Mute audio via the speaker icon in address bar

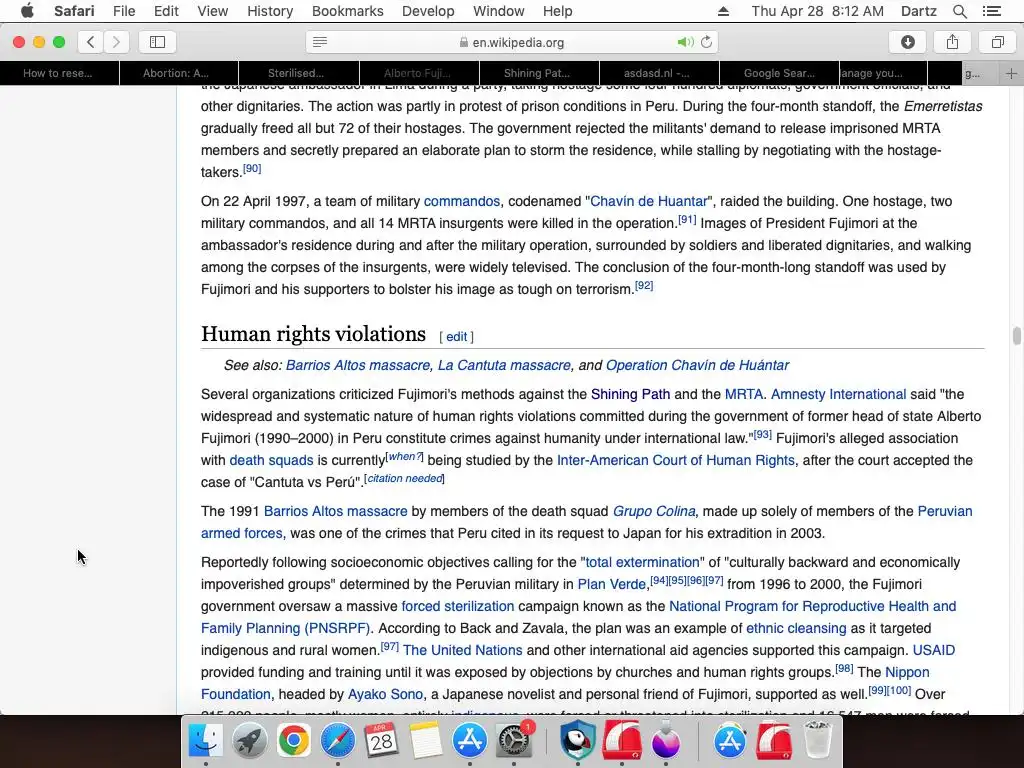pos(684,42)
